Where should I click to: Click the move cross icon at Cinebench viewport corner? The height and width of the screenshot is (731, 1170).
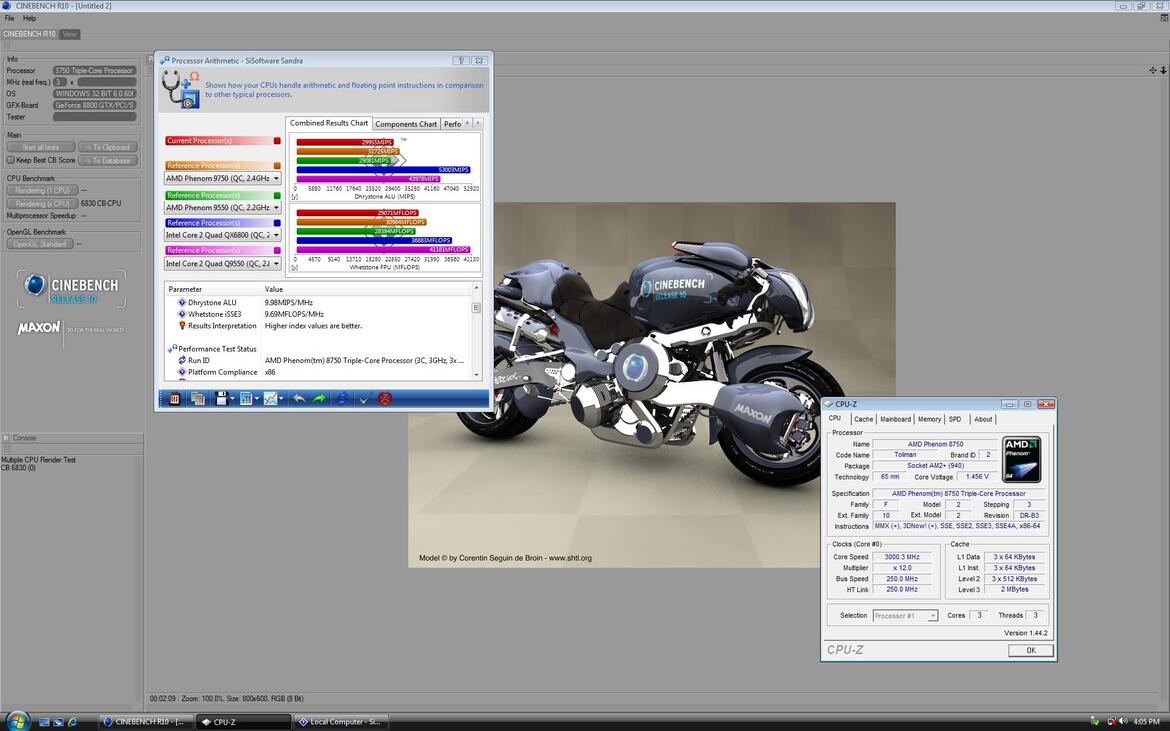[x=1153, y=70]
